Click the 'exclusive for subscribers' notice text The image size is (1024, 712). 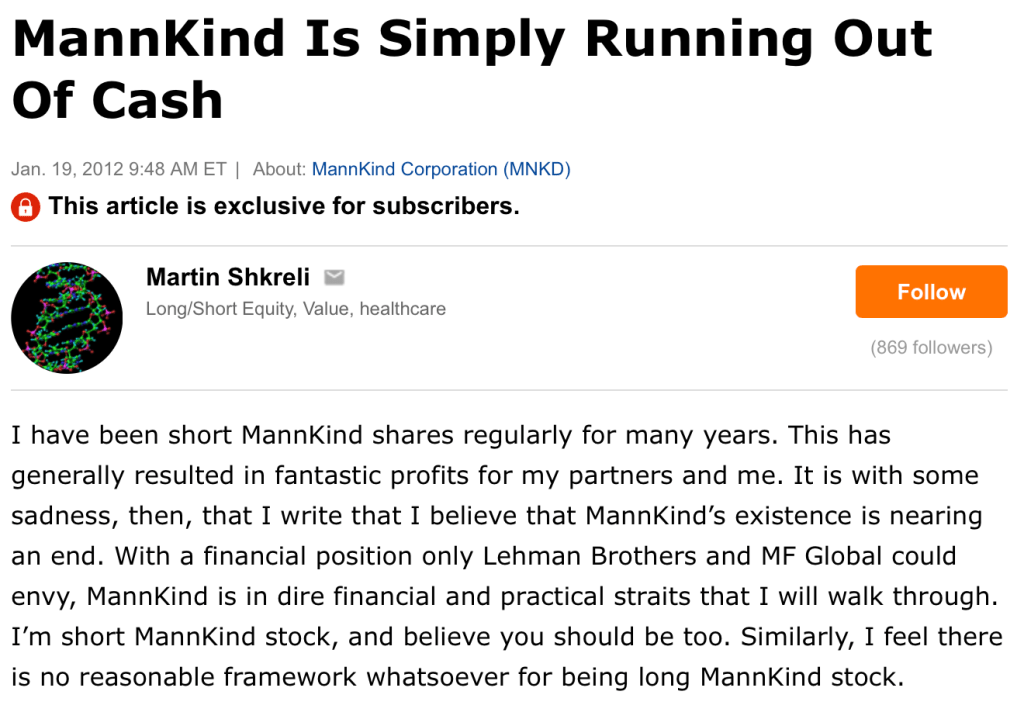pos(284,207)
